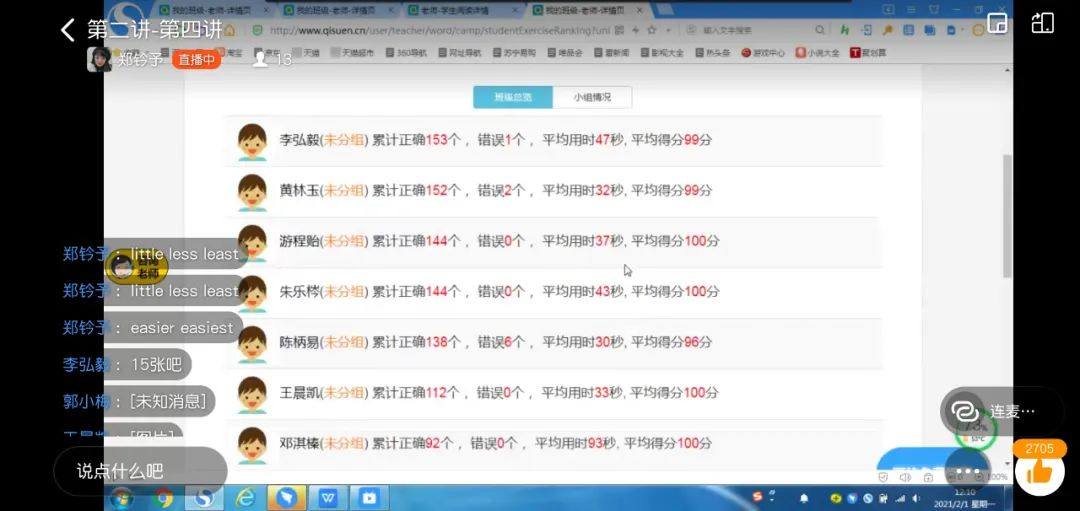
Task: Click the Internet Explorer taskbar icon
Action: [x=245, y=497]
